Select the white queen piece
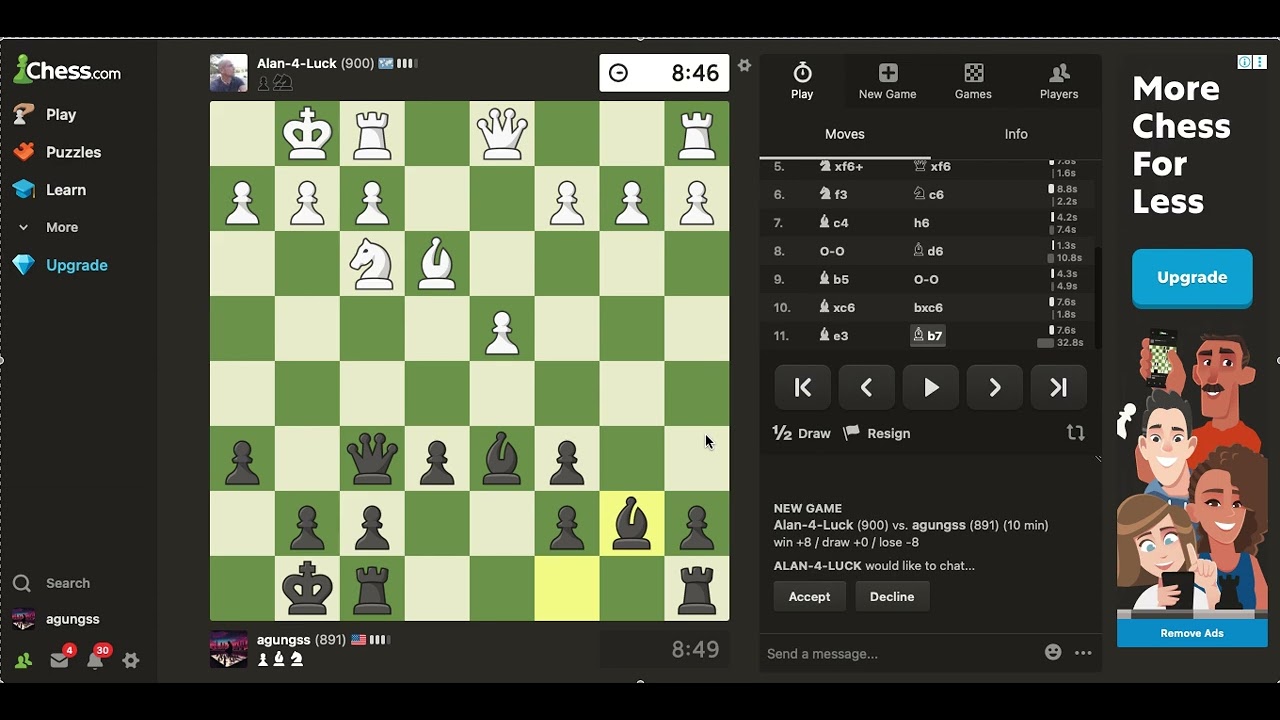This screenshot has height=720, width=1280. (502, 134)
